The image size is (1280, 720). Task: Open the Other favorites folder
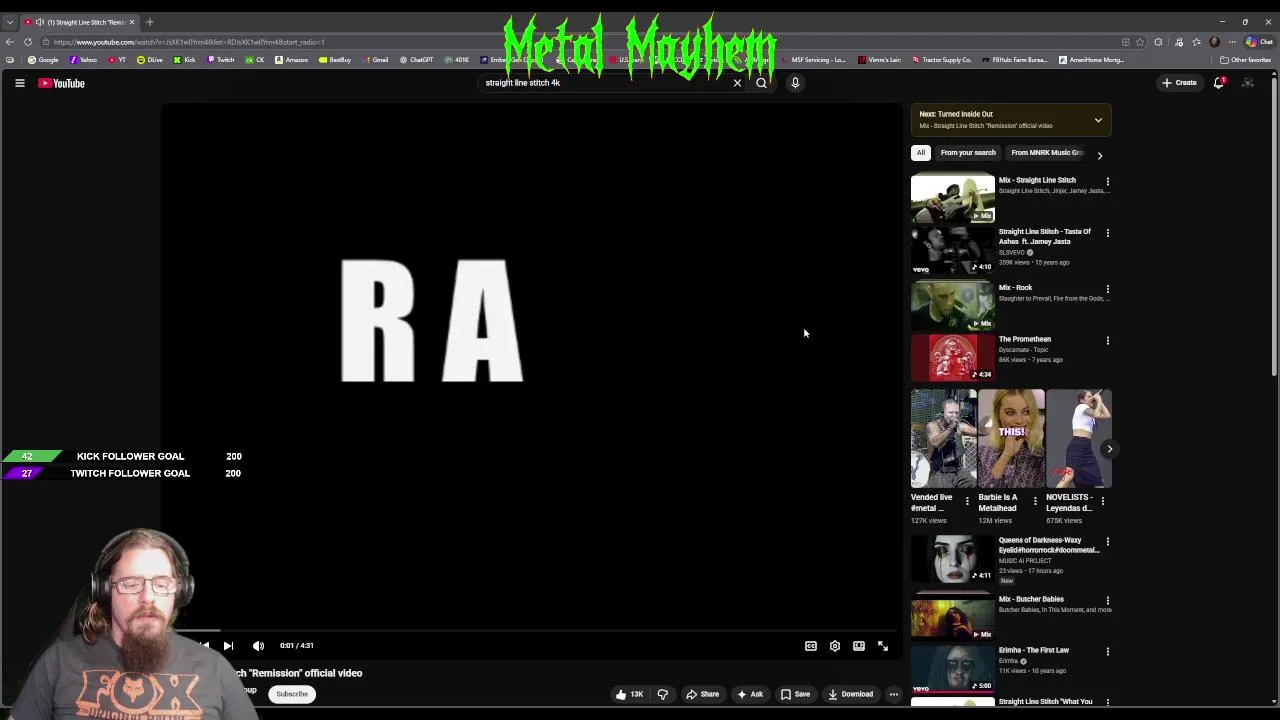[1245, 60]
